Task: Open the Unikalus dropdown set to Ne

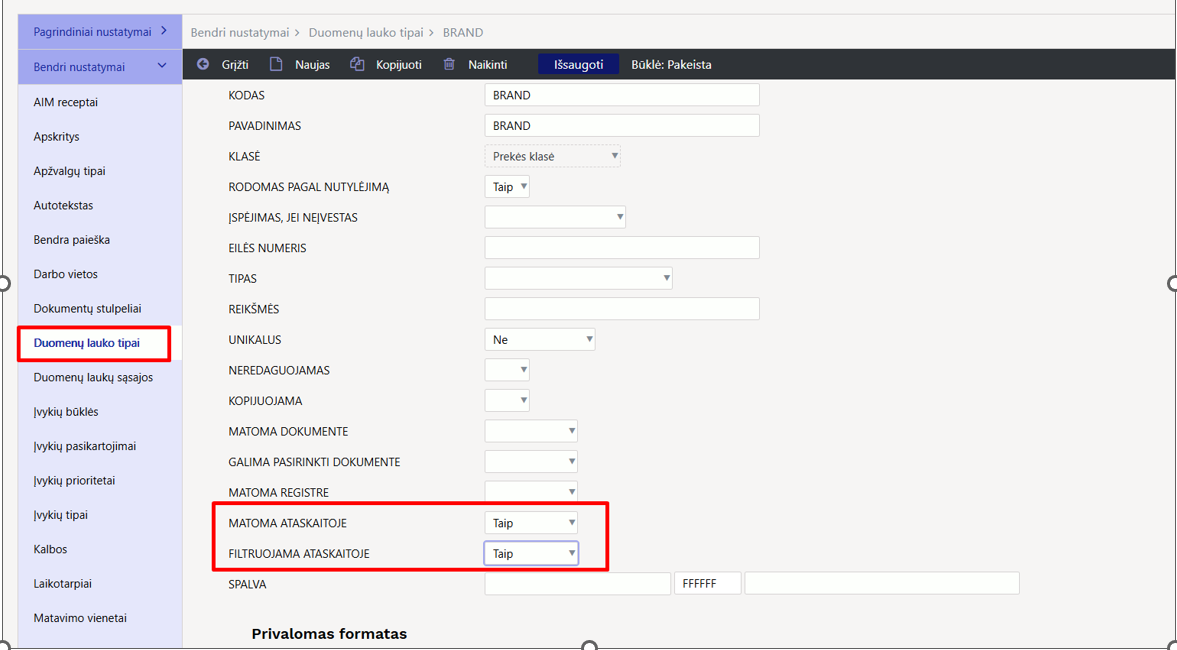Action: (540, 339)
